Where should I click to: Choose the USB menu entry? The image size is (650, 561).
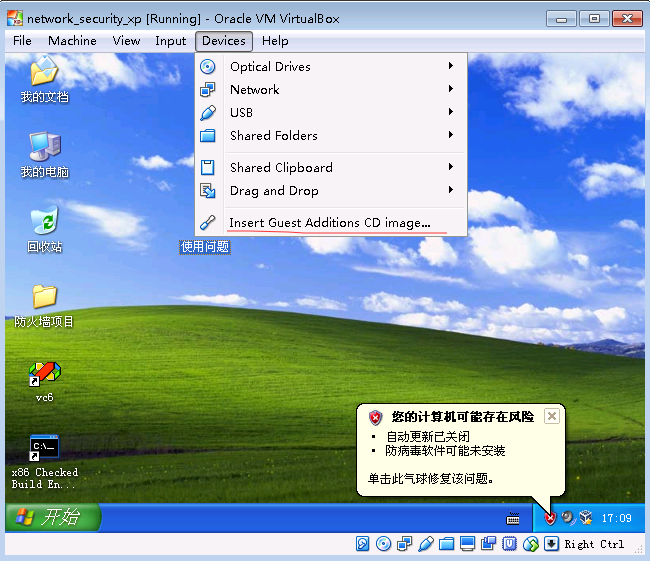click(x=331, y=112)
